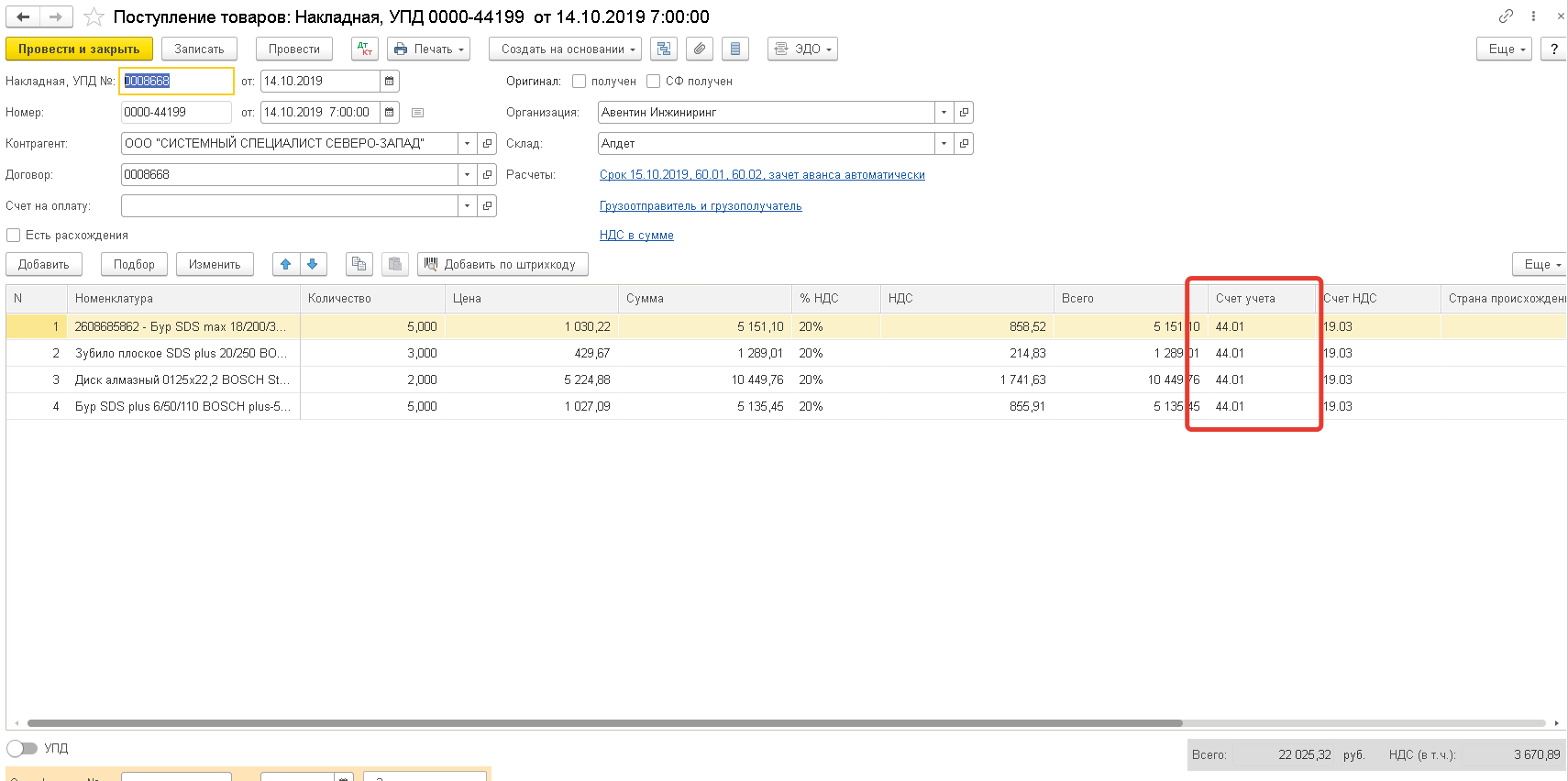
Task: Go forward with the right arrow
Action: click(55, 16)
